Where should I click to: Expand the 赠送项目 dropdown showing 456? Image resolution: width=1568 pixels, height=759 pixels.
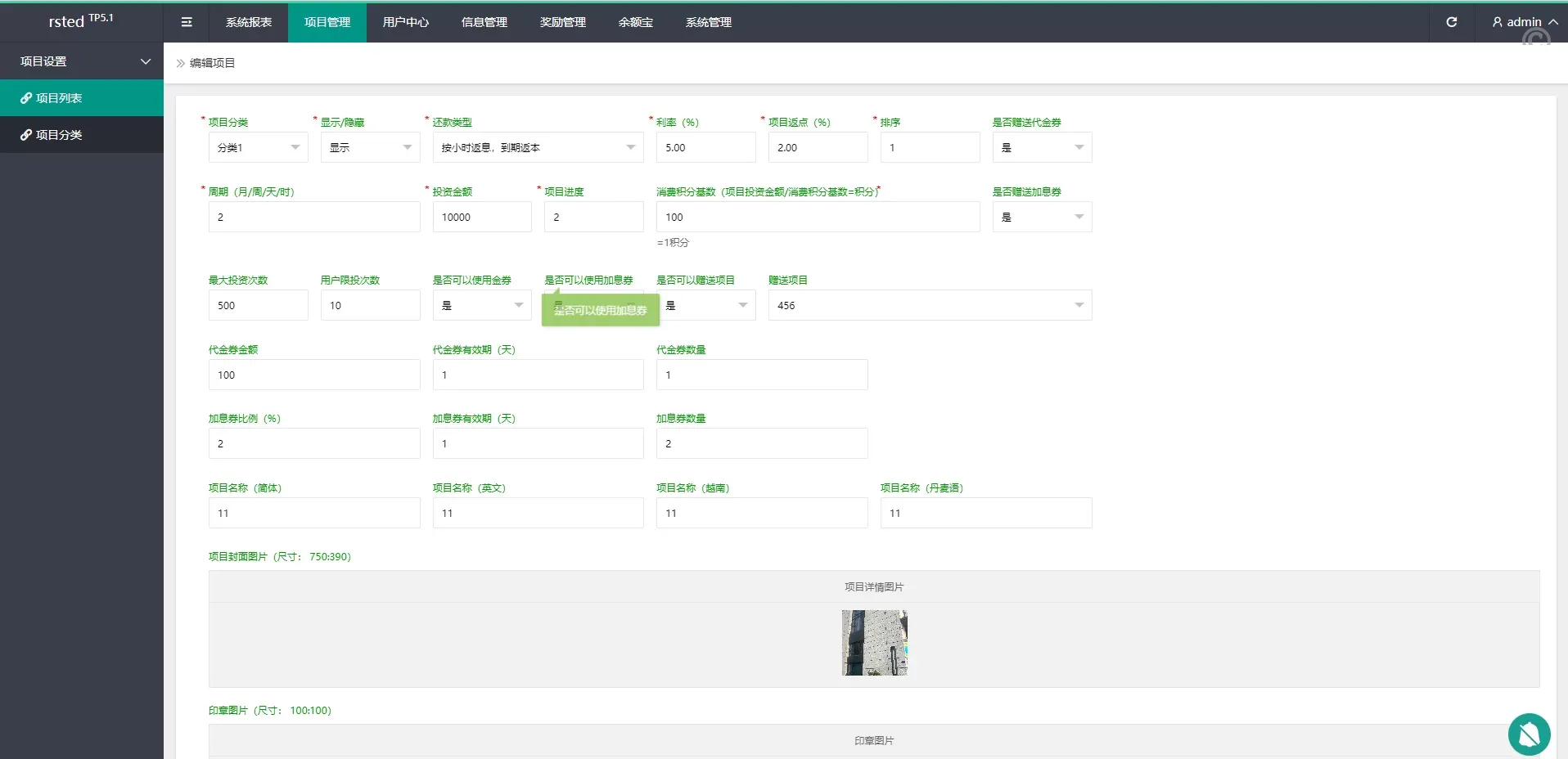tap(929, 305)
